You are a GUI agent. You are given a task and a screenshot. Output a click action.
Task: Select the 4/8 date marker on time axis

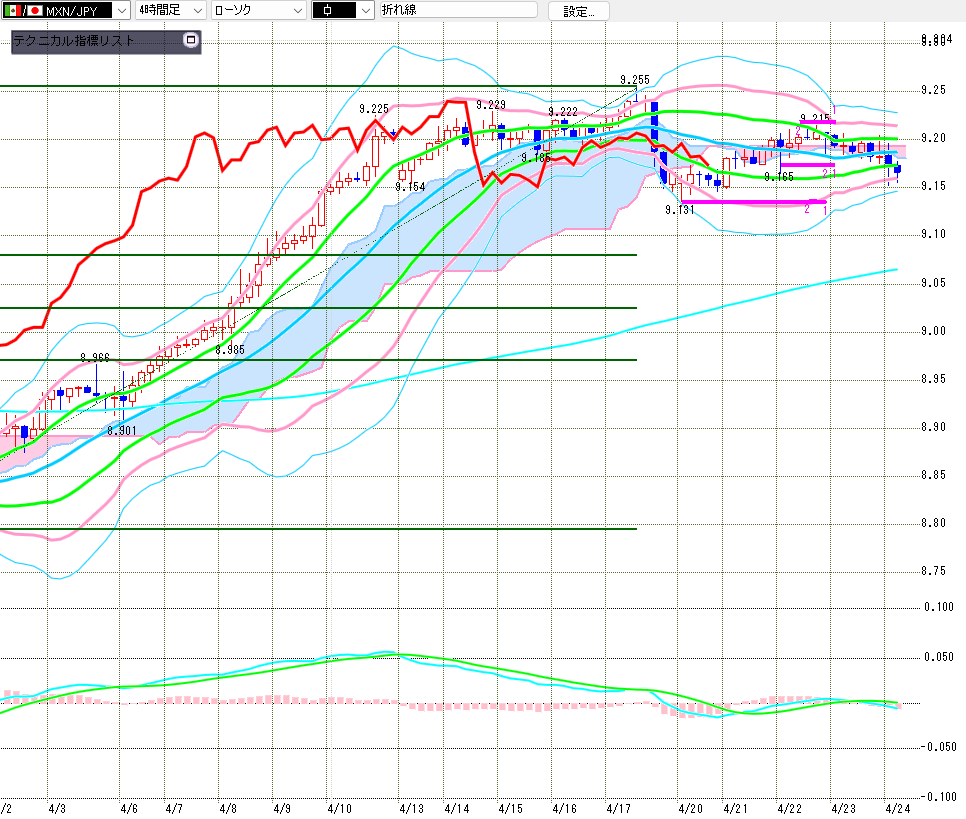click(x=227, y=807)
